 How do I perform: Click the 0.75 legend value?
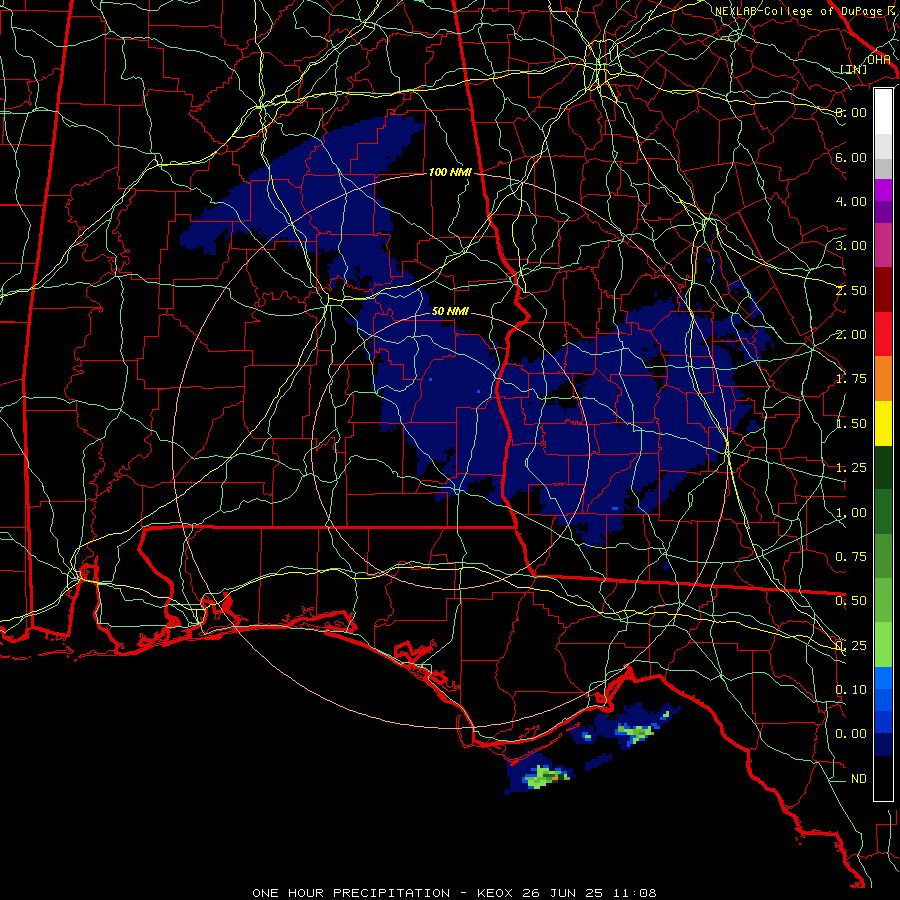pos(851,557)
